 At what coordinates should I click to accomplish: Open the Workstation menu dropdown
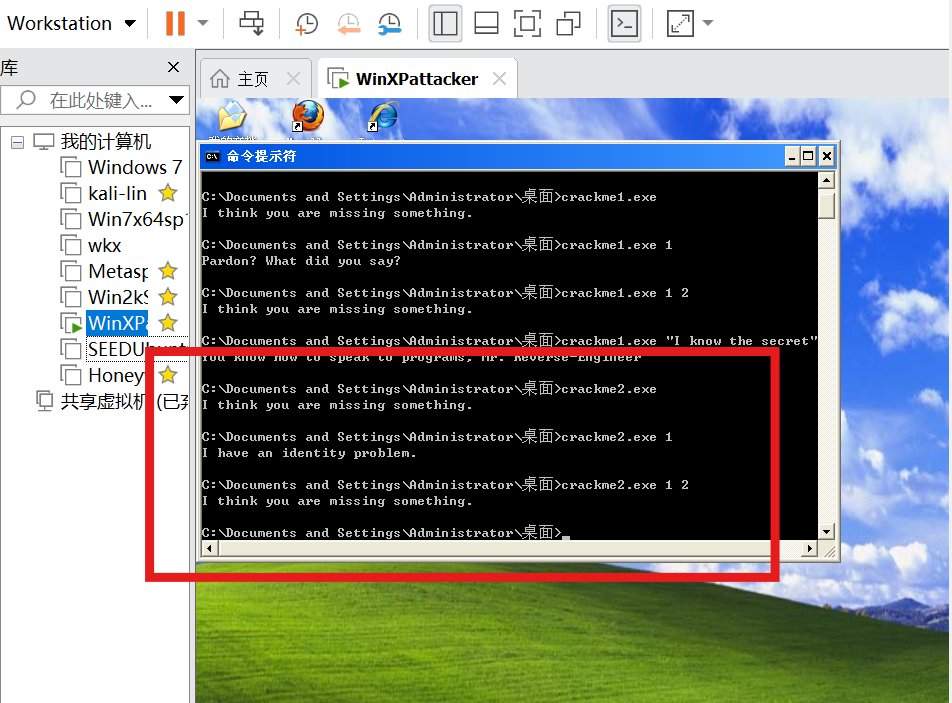[x=72, y=24]
